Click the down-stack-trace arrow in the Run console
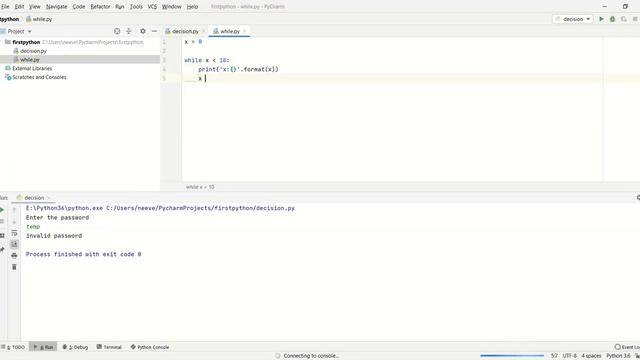Screen dimensions: 640x360 coord(14,221)
